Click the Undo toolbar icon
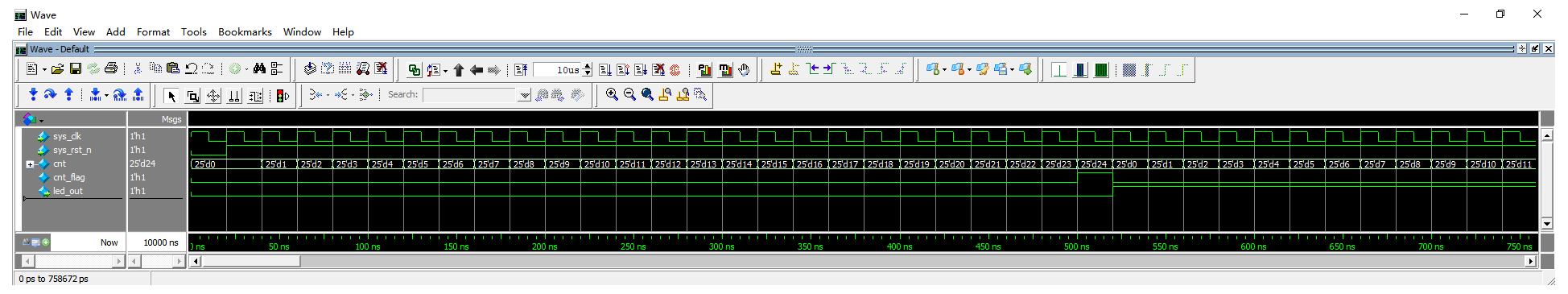 [x=191, y=70]
